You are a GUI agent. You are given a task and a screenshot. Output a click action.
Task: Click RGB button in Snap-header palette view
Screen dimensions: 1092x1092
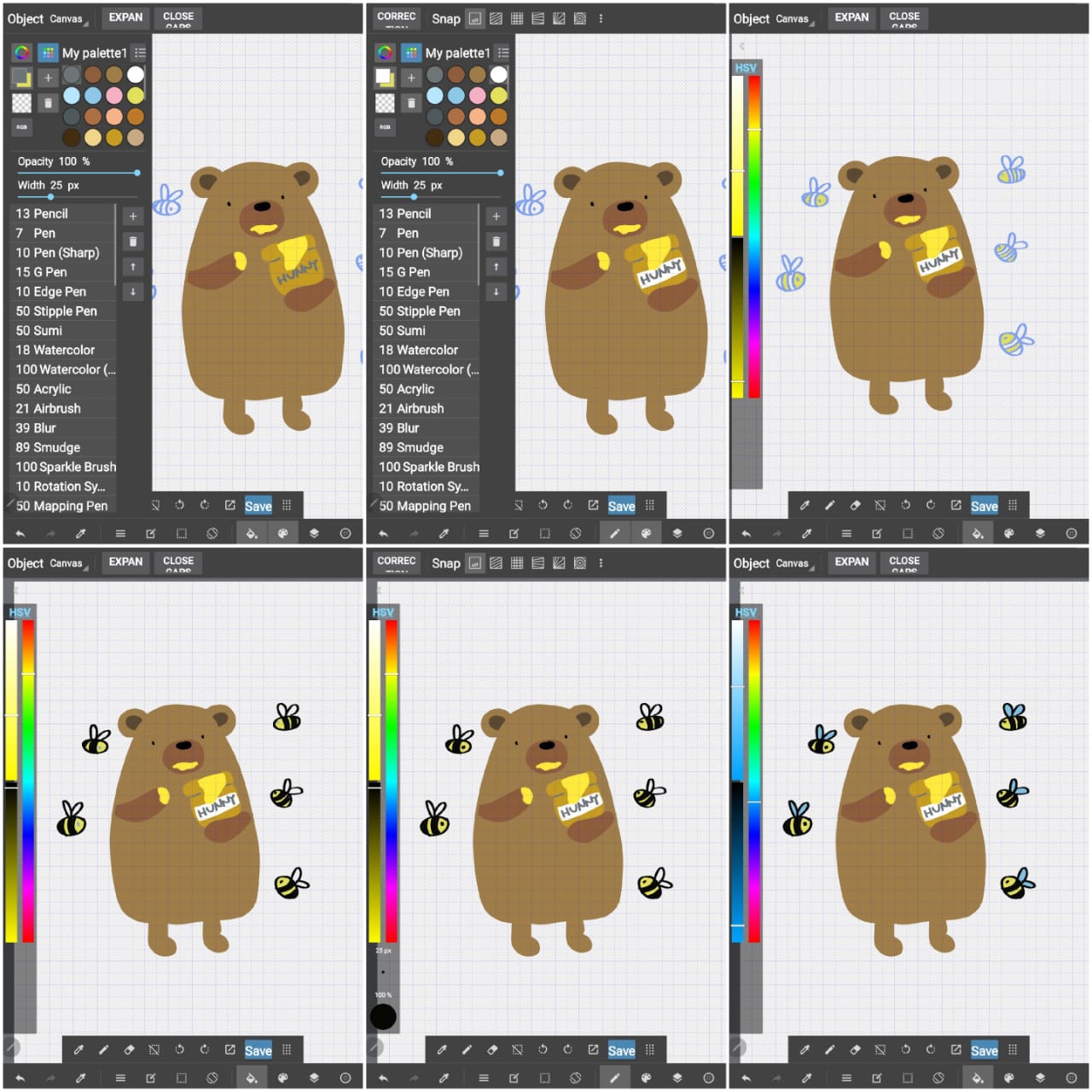click(385, 127)
